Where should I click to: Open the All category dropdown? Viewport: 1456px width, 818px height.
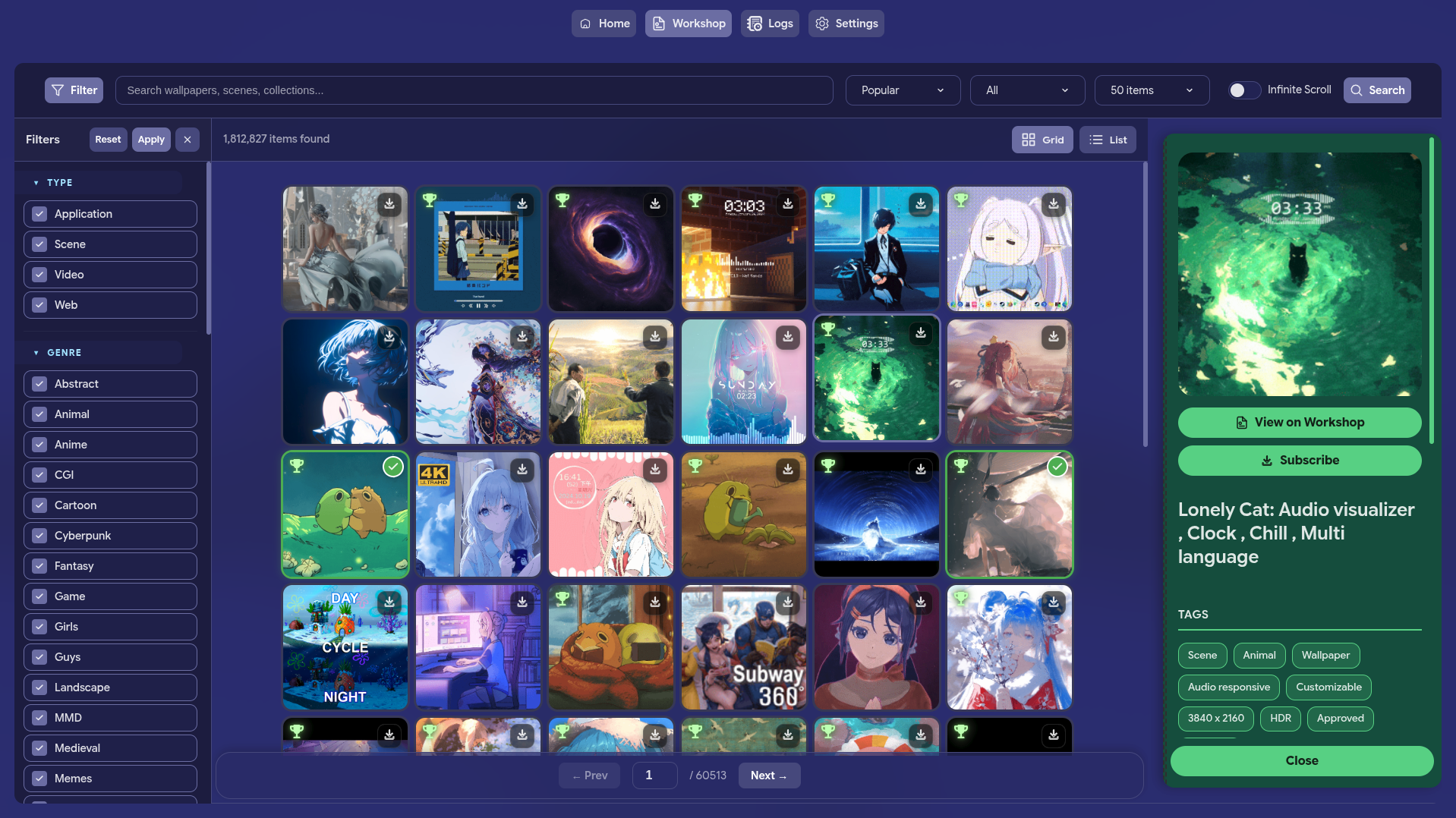coord(1027,90)
